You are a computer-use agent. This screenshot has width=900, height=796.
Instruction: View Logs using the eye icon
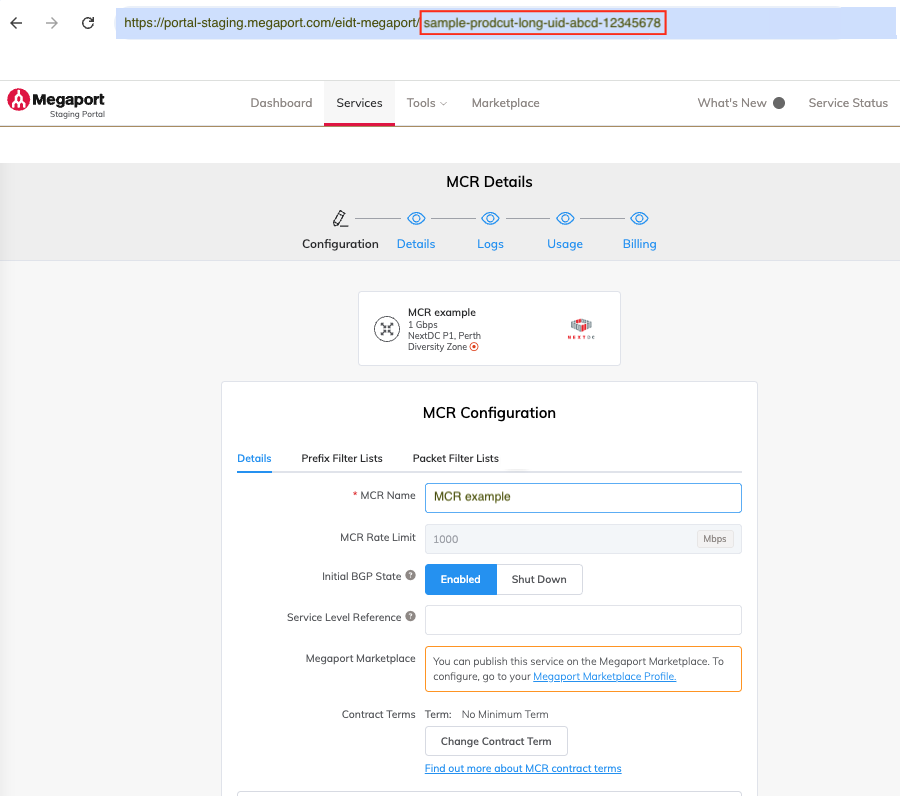pyautogui.click(x=490, y=218)
